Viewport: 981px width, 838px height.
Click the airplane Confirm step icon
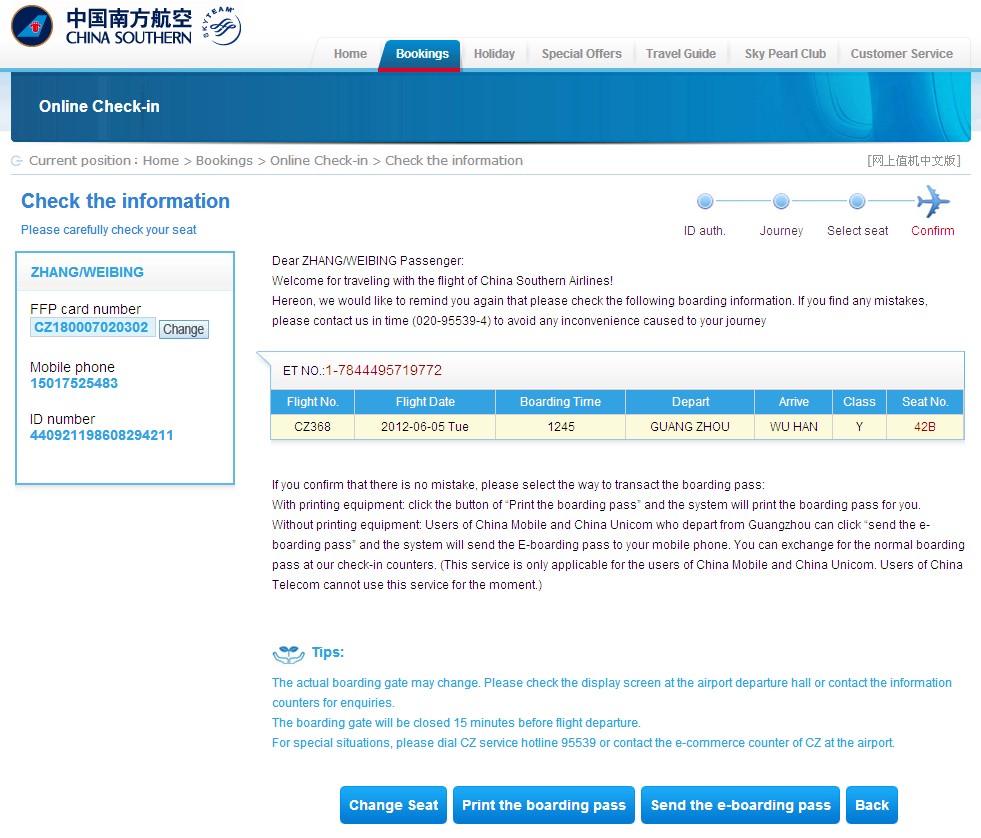(x=932, y=202)
